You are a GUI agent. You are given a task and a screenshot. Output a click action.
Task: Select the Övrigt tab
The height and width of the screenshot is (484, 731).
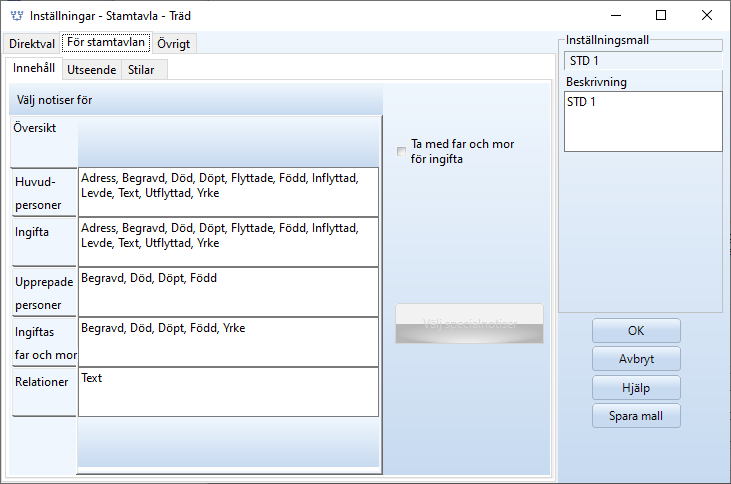tap(174, 44)
